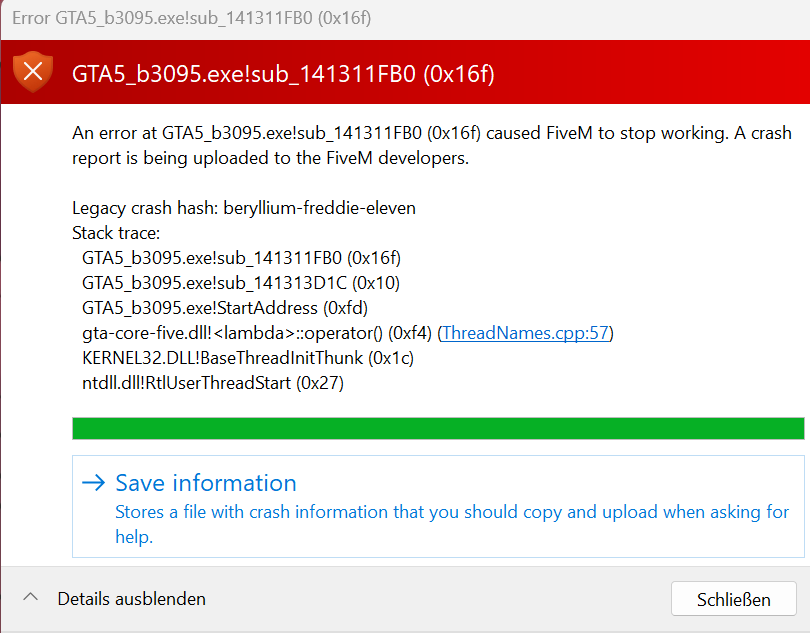This screenshot has width=810, height=633.
Task: Click the red error shield icon
Action: pos(33,72)
